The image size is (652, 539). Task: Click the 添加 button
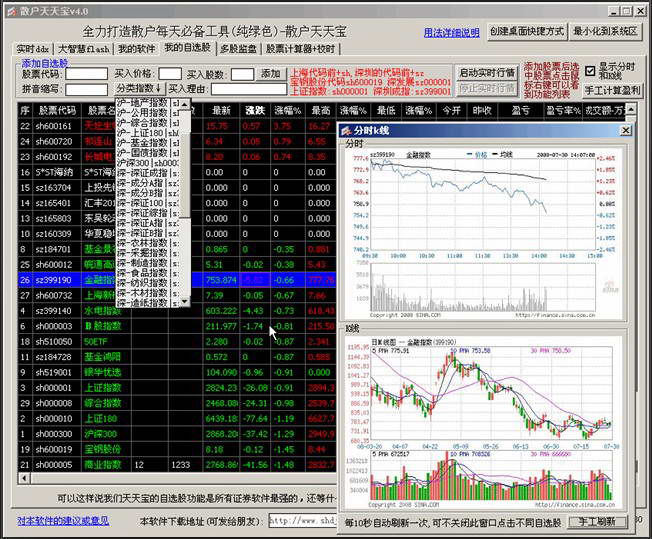[271, 74]
